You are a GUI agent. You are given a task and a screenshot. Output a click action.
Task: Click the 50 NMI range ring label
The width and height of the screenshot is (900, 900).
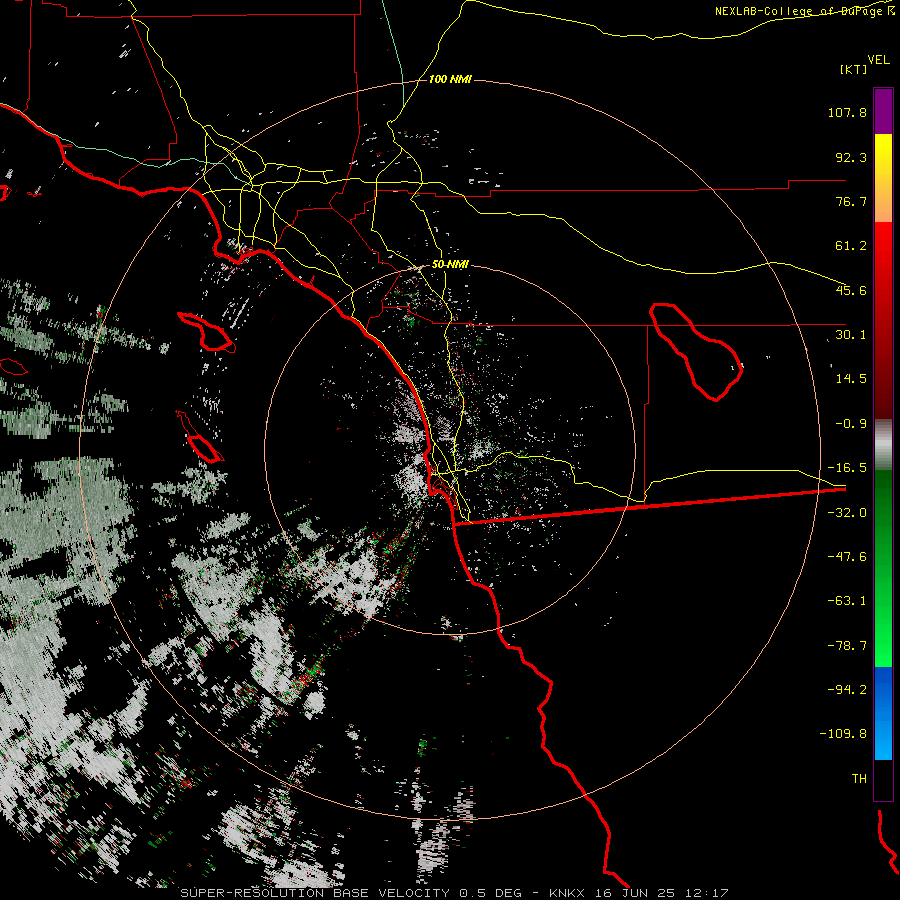pos(450,265)
